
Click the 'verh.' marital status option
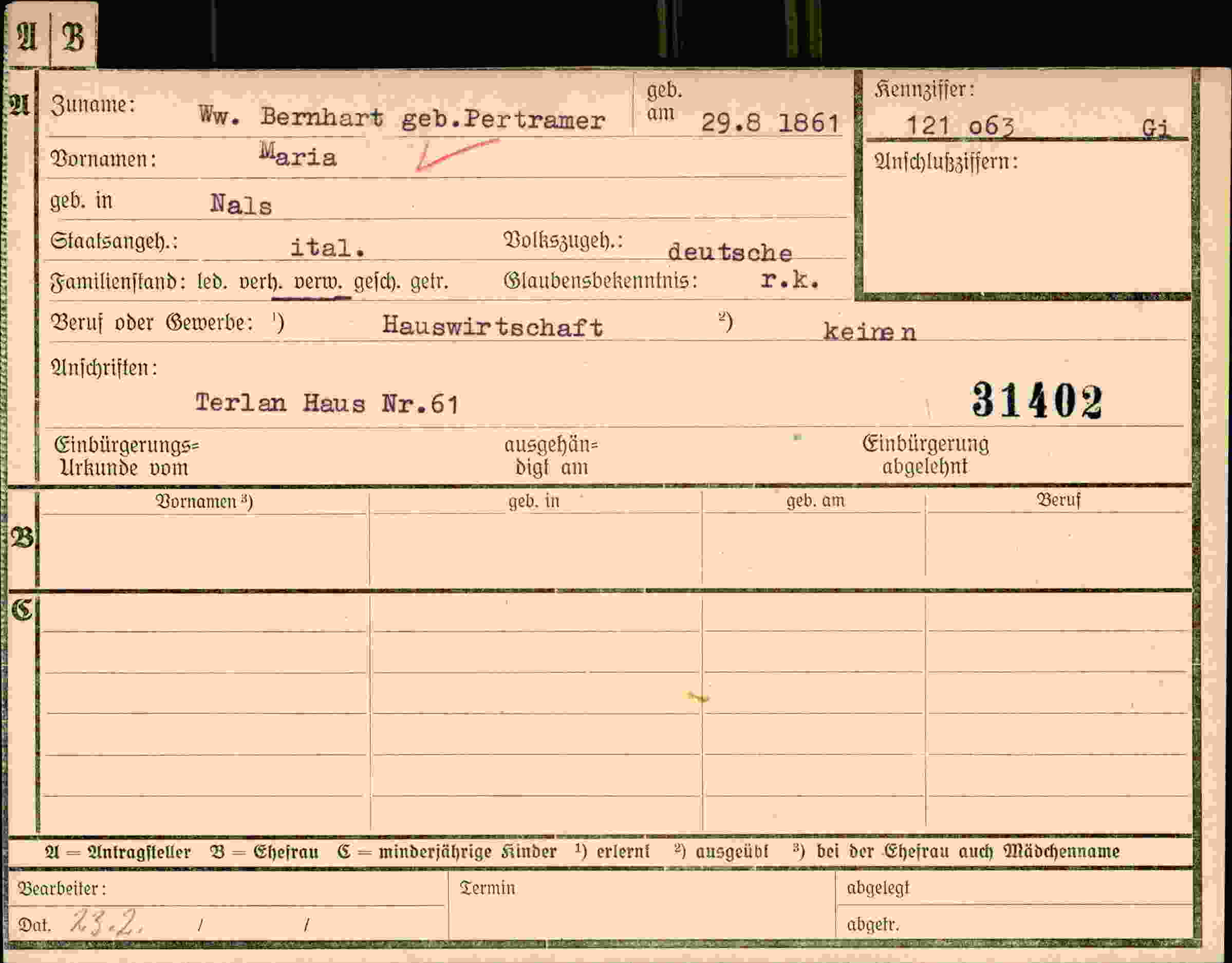point(260,282)
